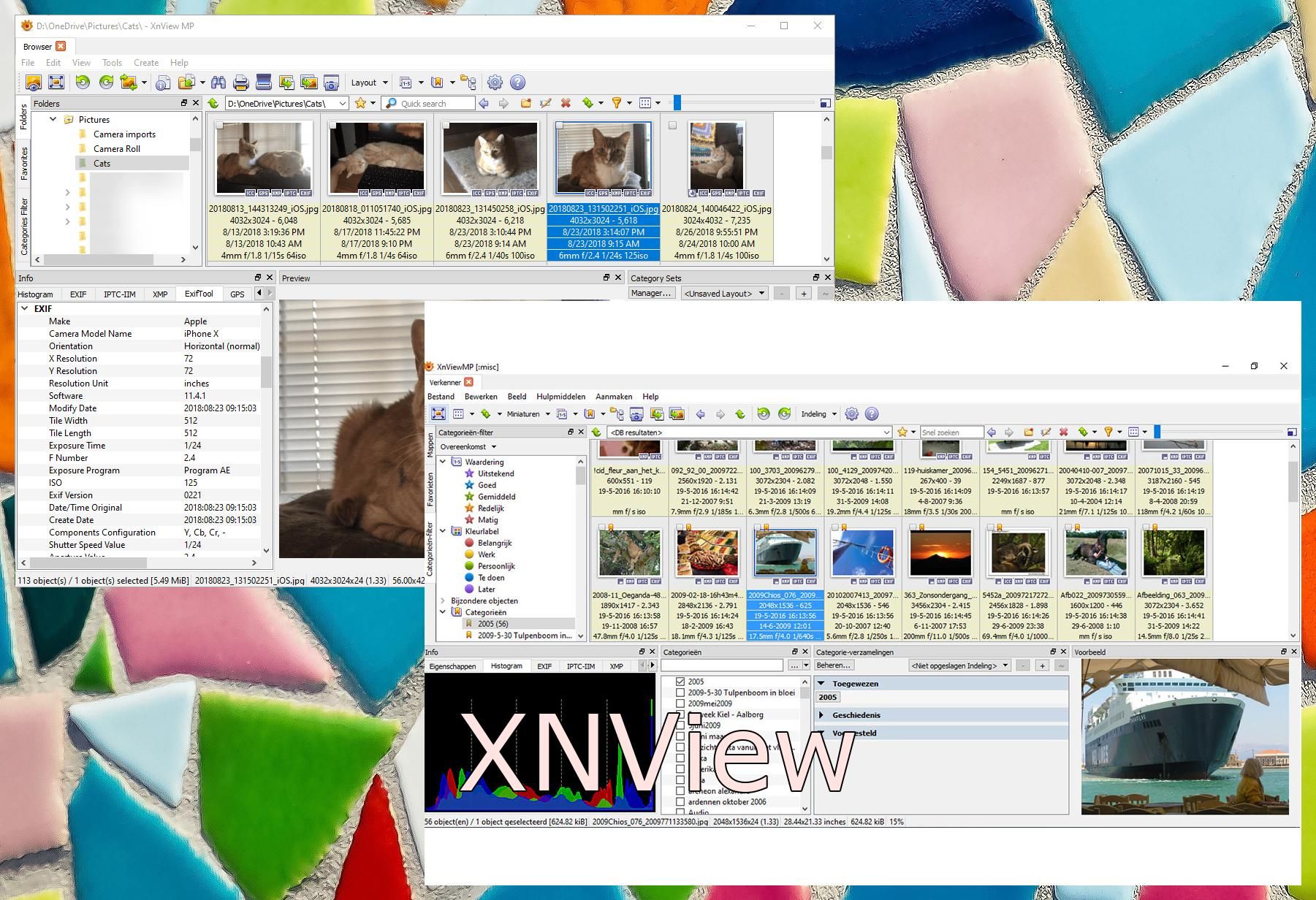Switch to the Histogram tab in top window
This screenshot has height=900, width=1316.
tap(35, 294)
